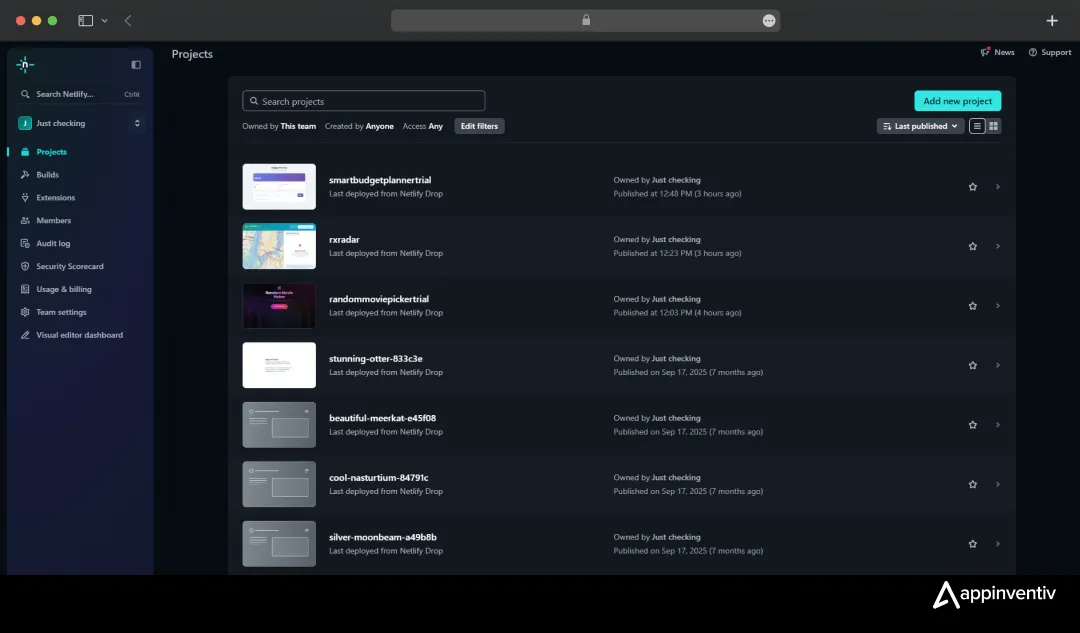The height and width of the screenshot is (633, 1080).
Task: Favorite the smartbudgetplannertrial project
Action: pos(972,187)
